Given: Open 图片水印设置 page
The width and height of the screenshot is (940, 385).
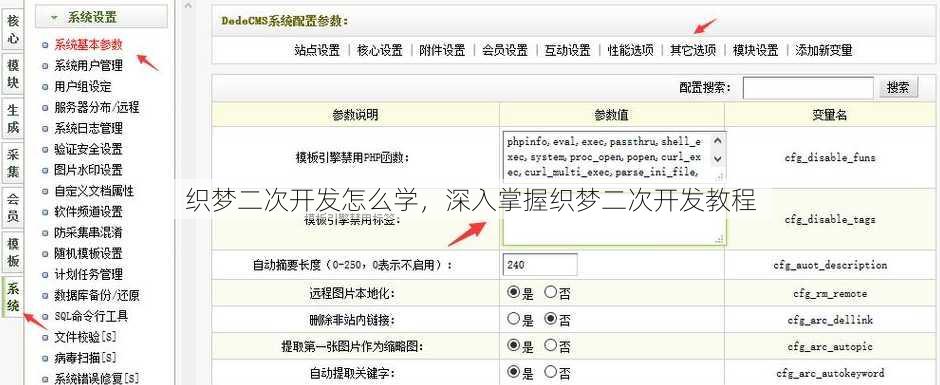Looking at the screenshot, I should (88, 170).
